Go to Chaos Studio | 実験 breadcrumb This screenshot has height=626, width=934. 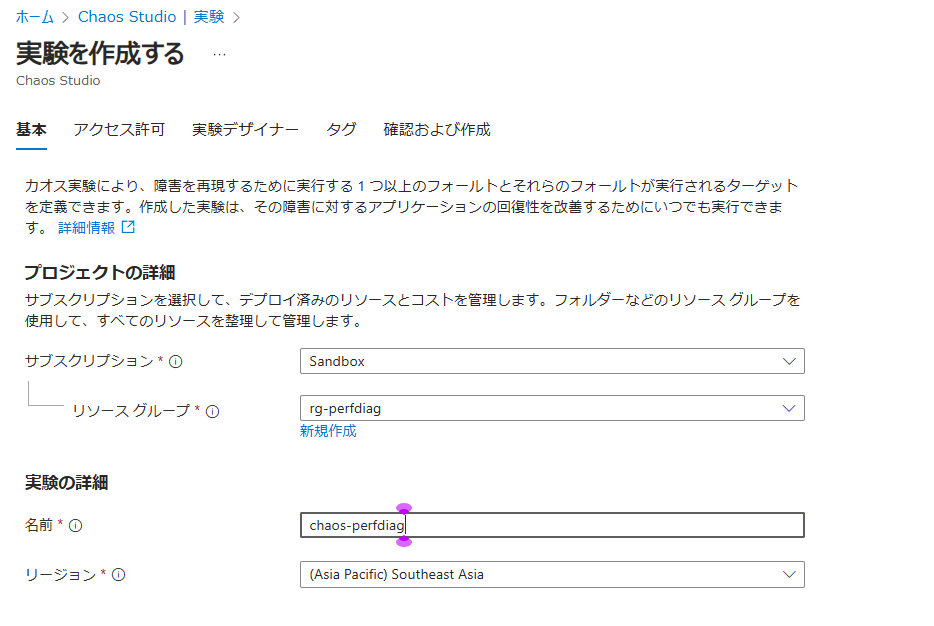(151, 17)
